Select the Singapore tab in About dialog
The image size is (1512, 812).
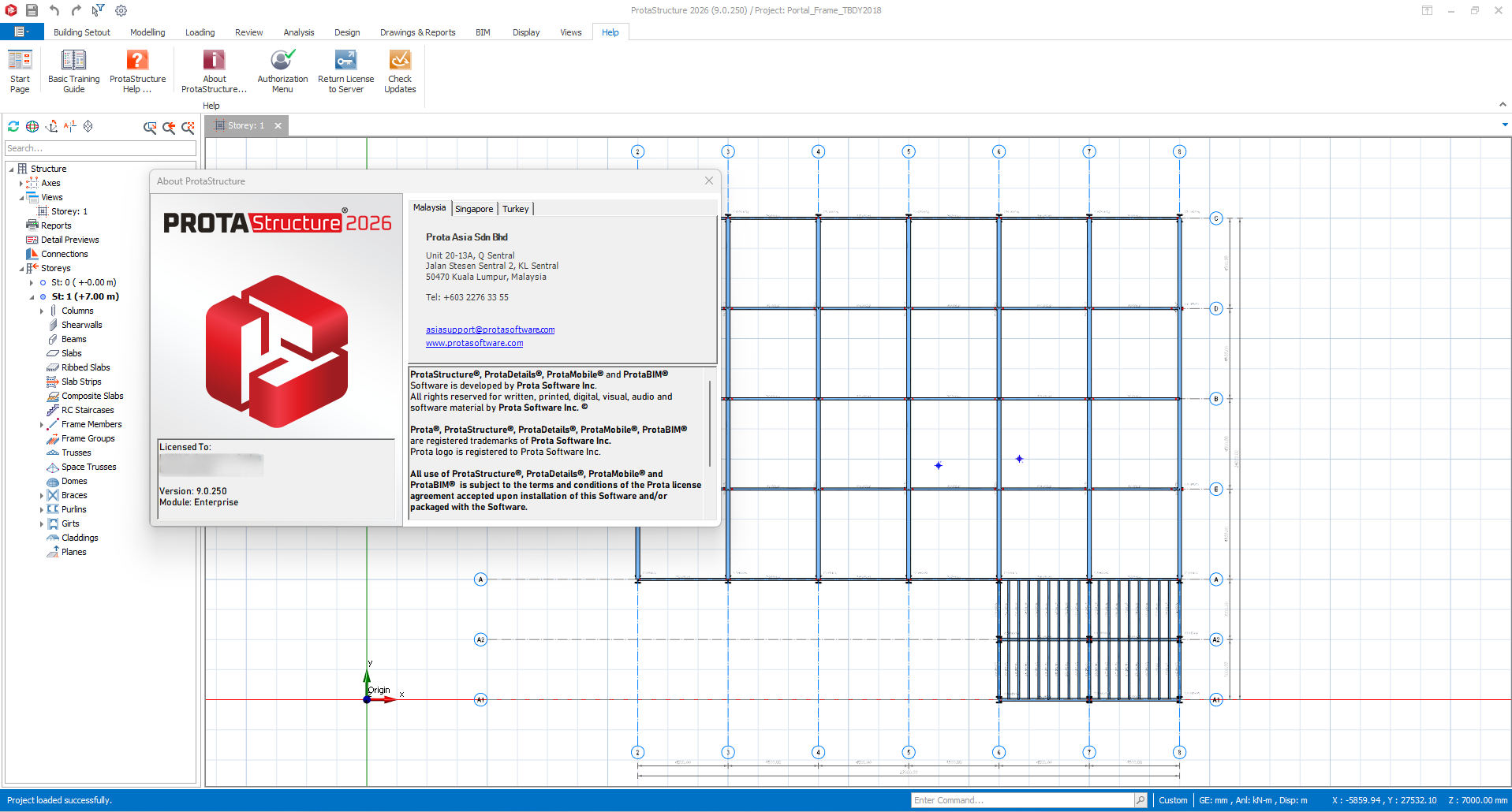474,209
